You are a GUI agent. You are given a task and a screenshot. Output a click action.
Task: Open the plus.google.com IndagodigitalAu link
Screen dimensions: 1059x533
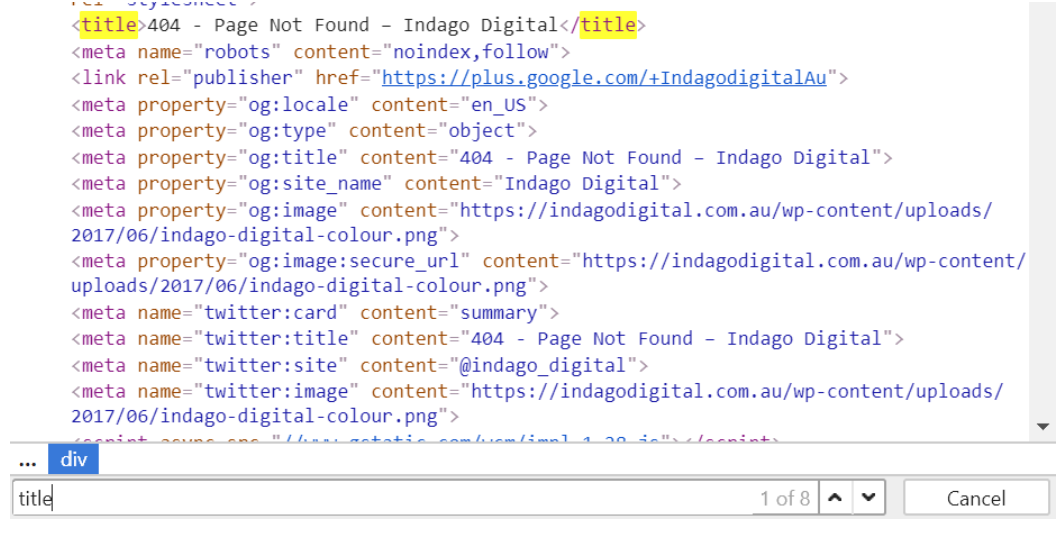tap(604, 78)
